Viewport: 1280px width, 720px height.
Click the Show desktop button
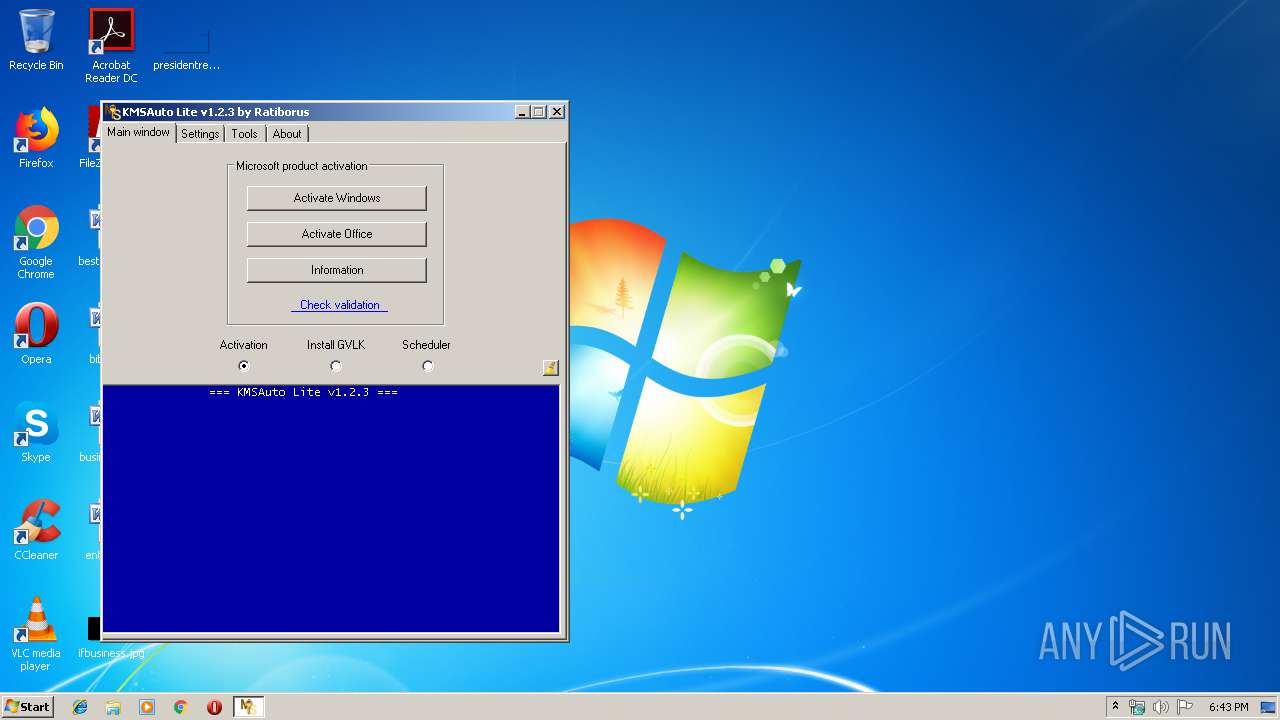tap(1269, 707)
